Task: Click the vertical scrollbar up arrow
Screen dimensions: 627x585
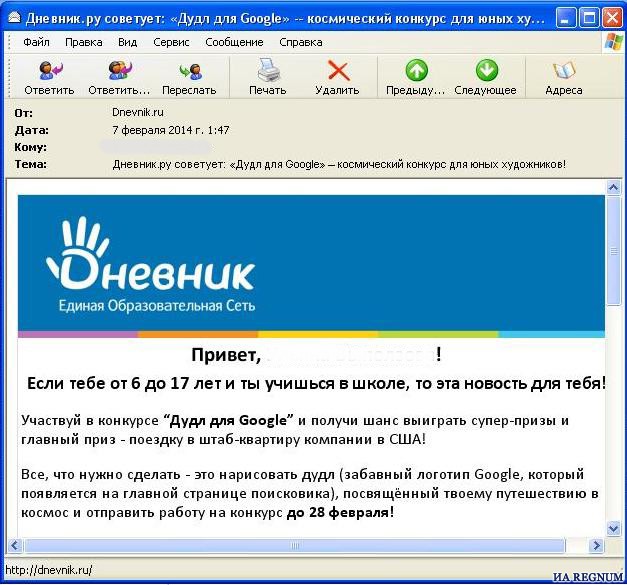Action: (x=613, y=188)
